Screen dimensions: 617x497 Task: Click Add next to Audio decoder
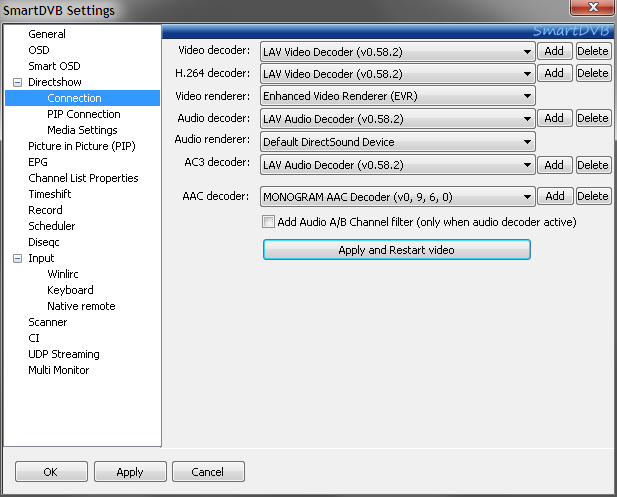(x=554, y=118)
